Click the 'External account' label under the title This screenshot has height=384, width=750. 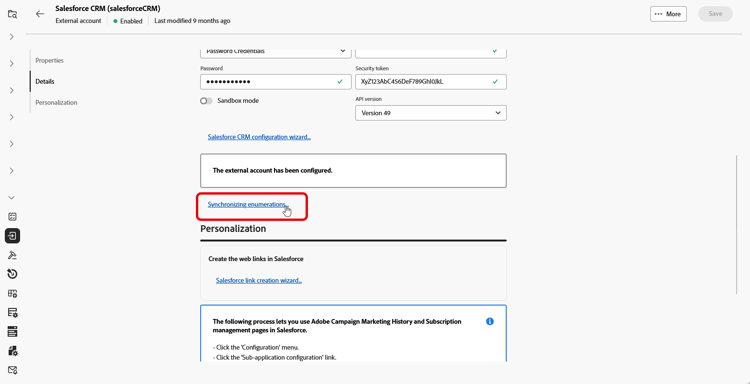tap(78, 21)
